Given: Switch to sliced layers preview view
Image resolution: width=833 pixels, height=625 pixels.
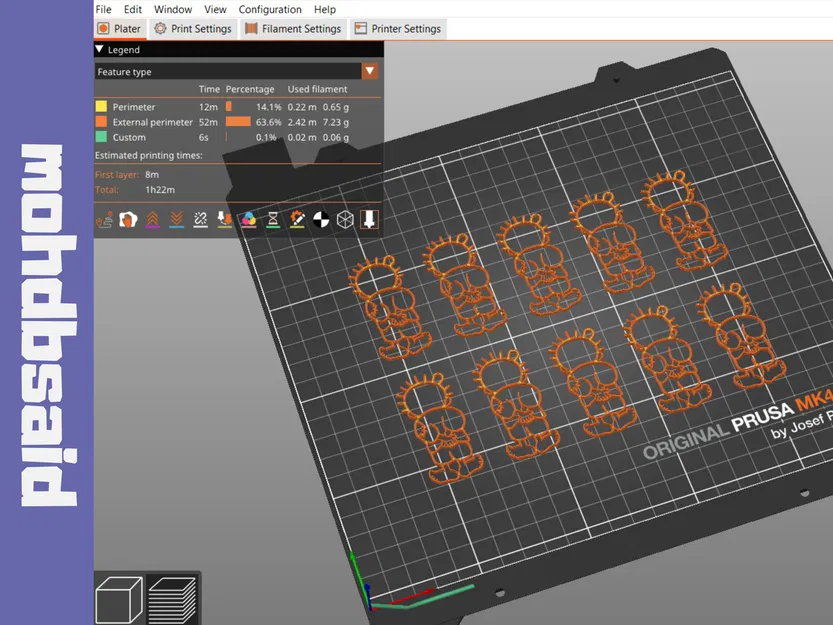Looking at the screenshot, I should click(173, 599).
